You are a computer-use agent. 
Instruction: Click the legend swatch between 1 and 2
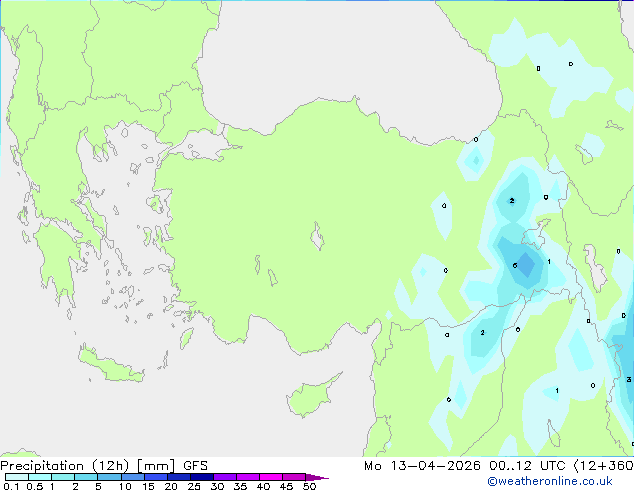click(63, 477)
